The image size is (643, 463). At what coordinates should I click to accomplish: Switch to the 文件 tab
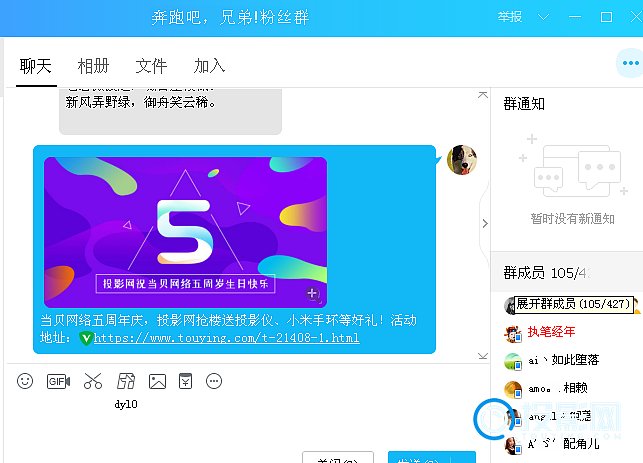click(151, 66)
